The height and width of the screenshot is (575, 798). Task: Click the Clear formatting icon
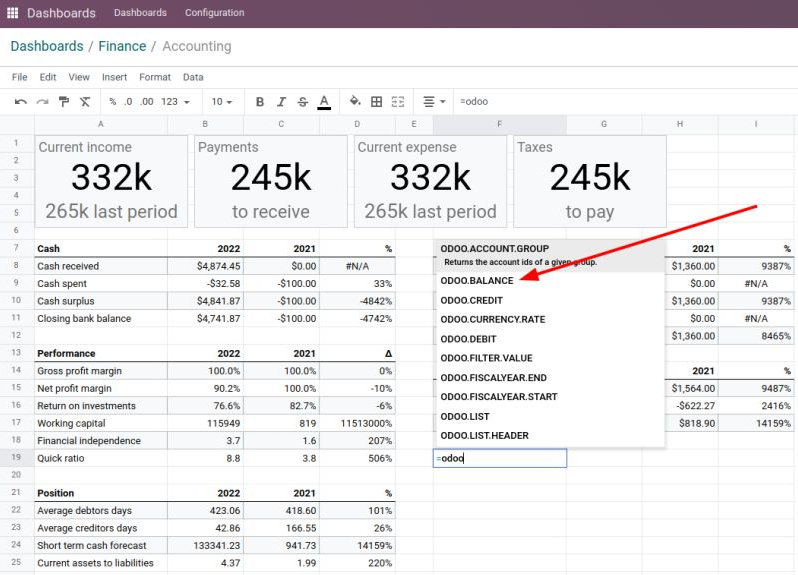pos(85,102)
